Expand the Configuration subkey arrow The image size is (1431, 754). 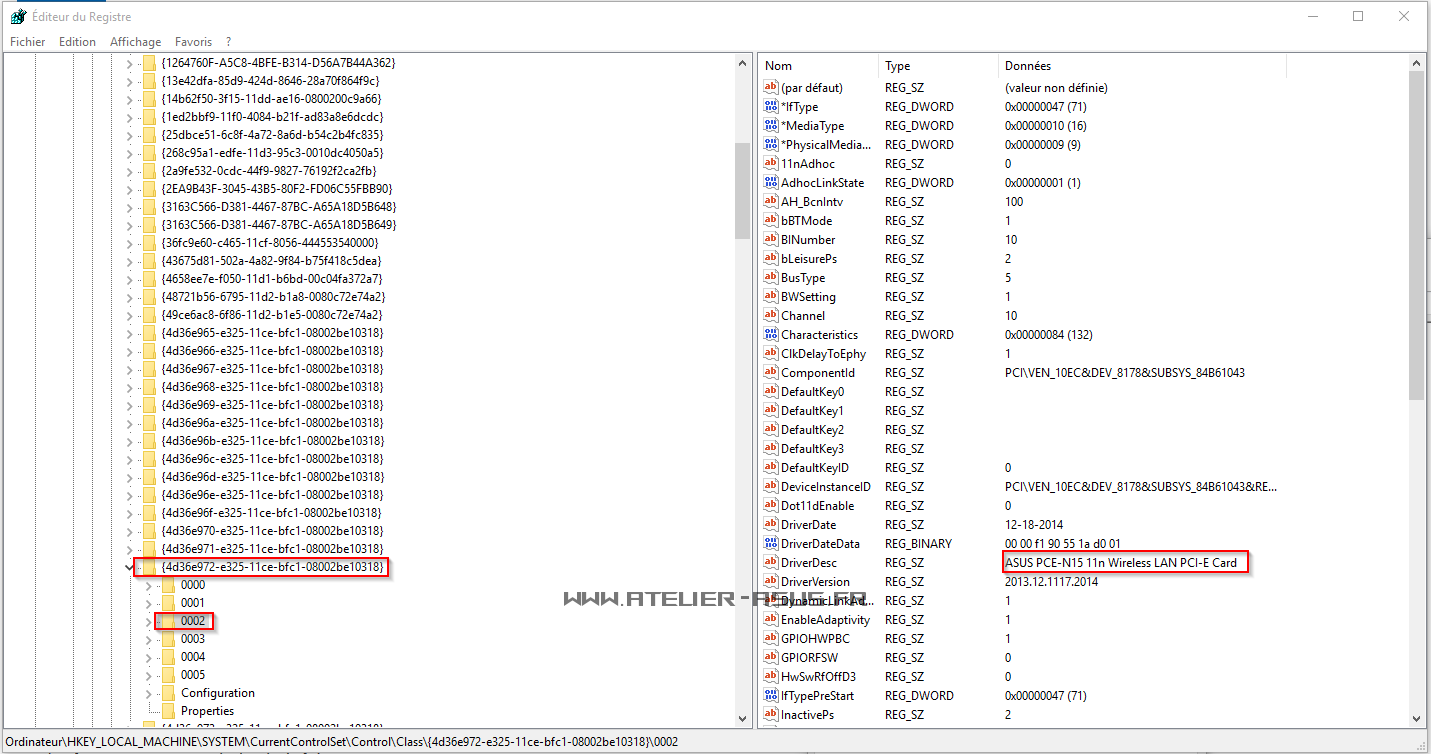click(x=149, y=693)
